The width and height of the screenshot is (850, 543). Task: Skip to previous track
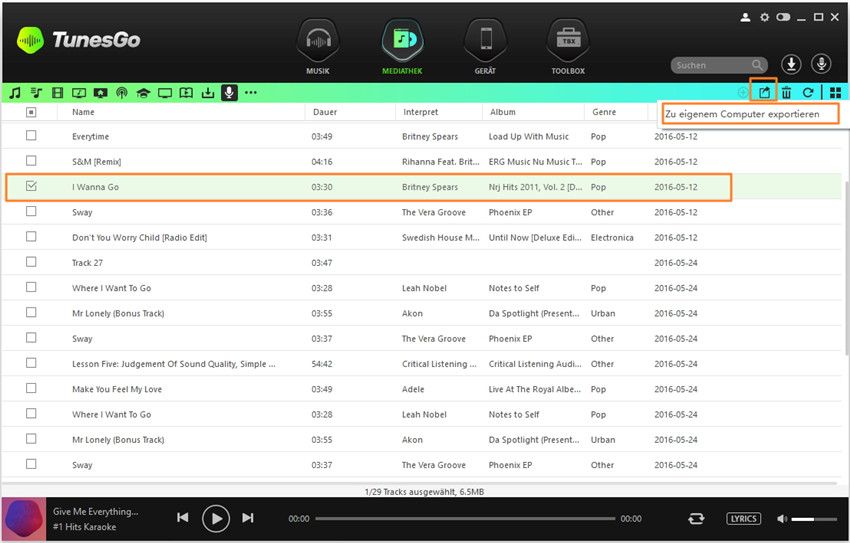(x=183, y=518)
